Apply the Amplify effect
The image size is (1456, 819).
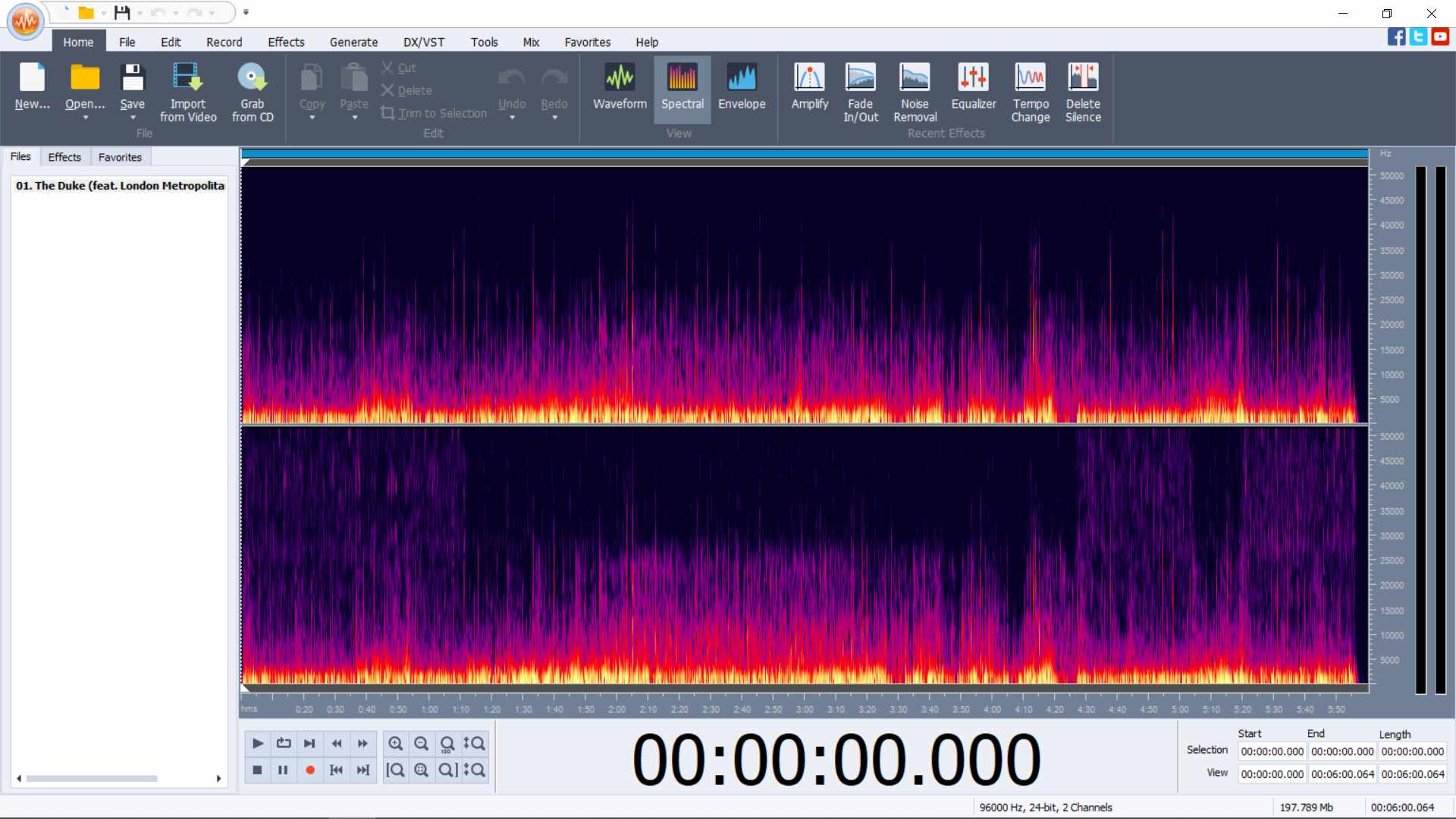point(809,86)
